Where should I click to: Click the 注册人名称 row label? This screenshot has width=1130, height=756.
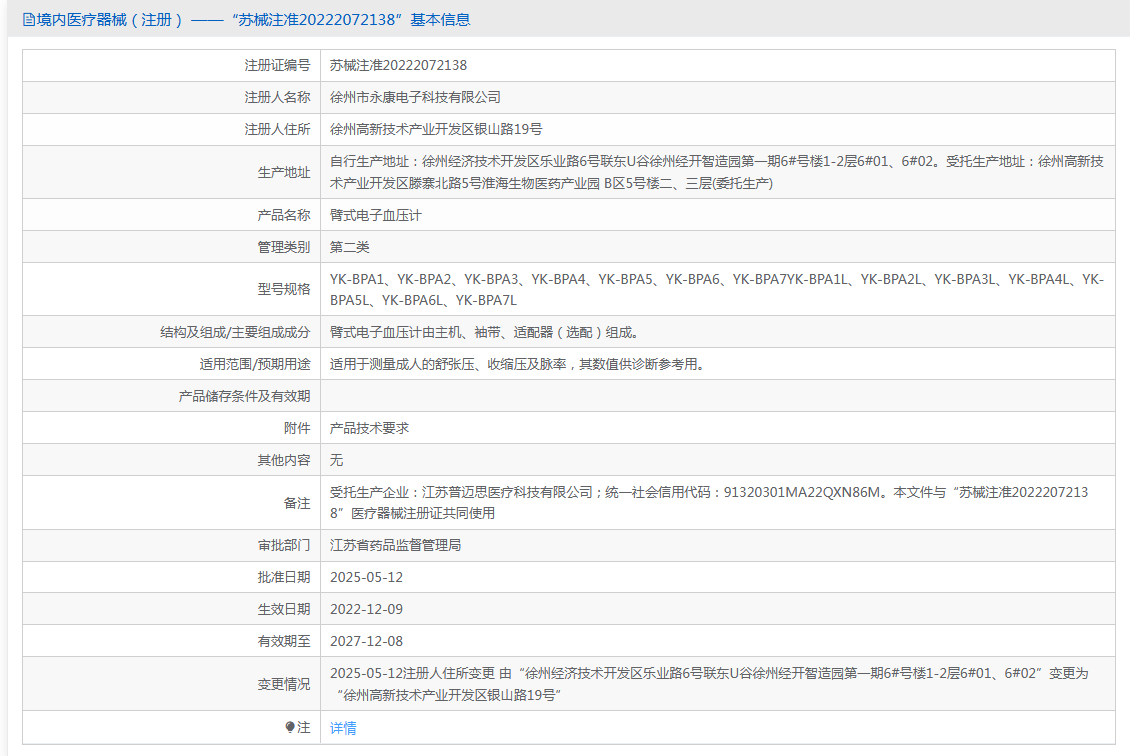click(x=277, y=97)
